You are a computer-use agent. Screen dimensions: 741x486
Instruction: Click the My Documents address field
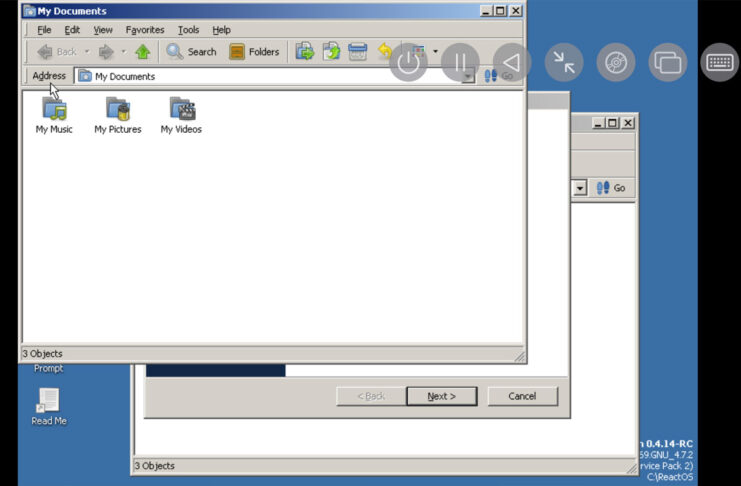click(x=274, y=76)
